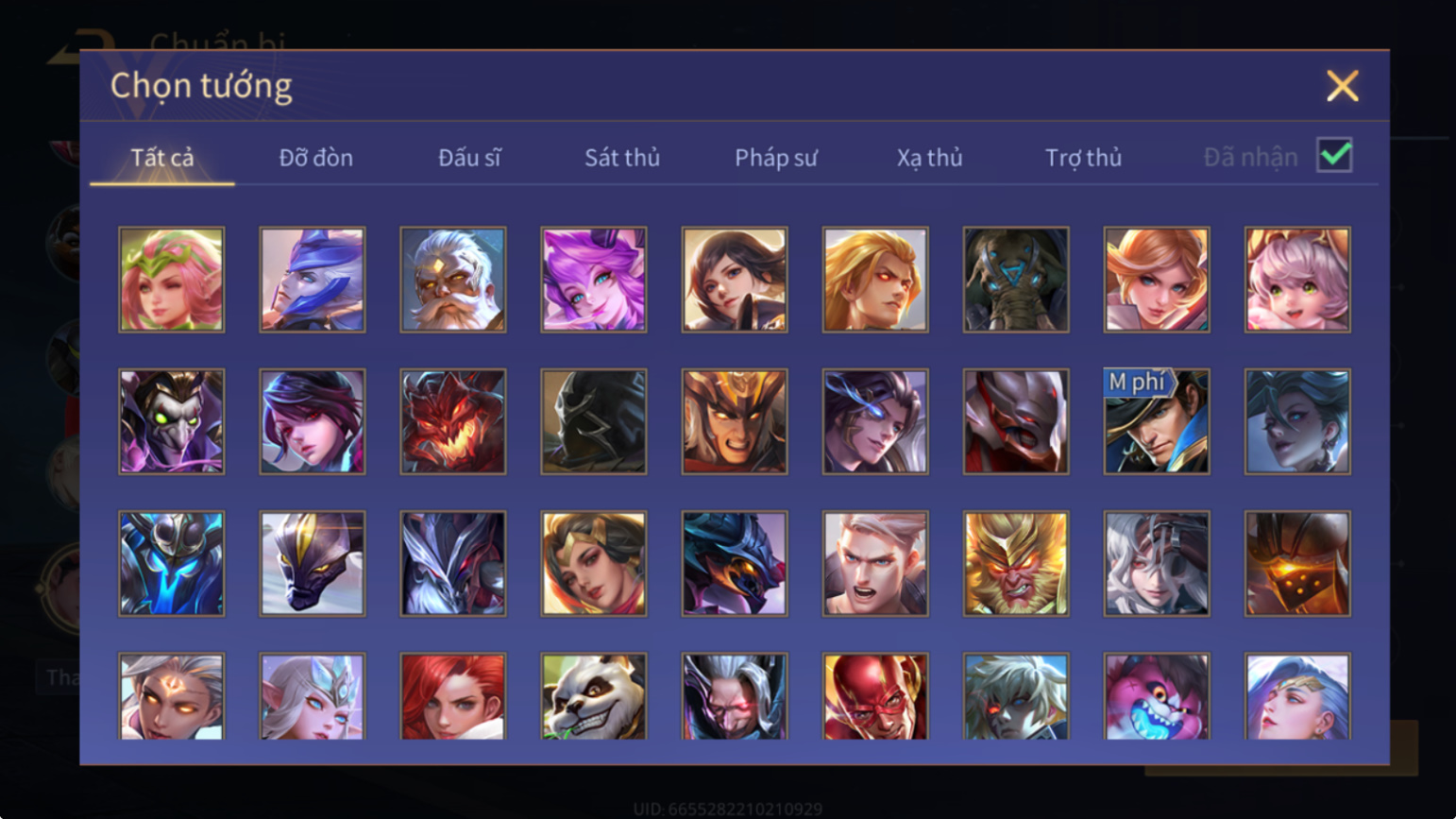Choose the red Flash hero portrait
This screenshot has width=1456, height=819.
click(875, 696)
